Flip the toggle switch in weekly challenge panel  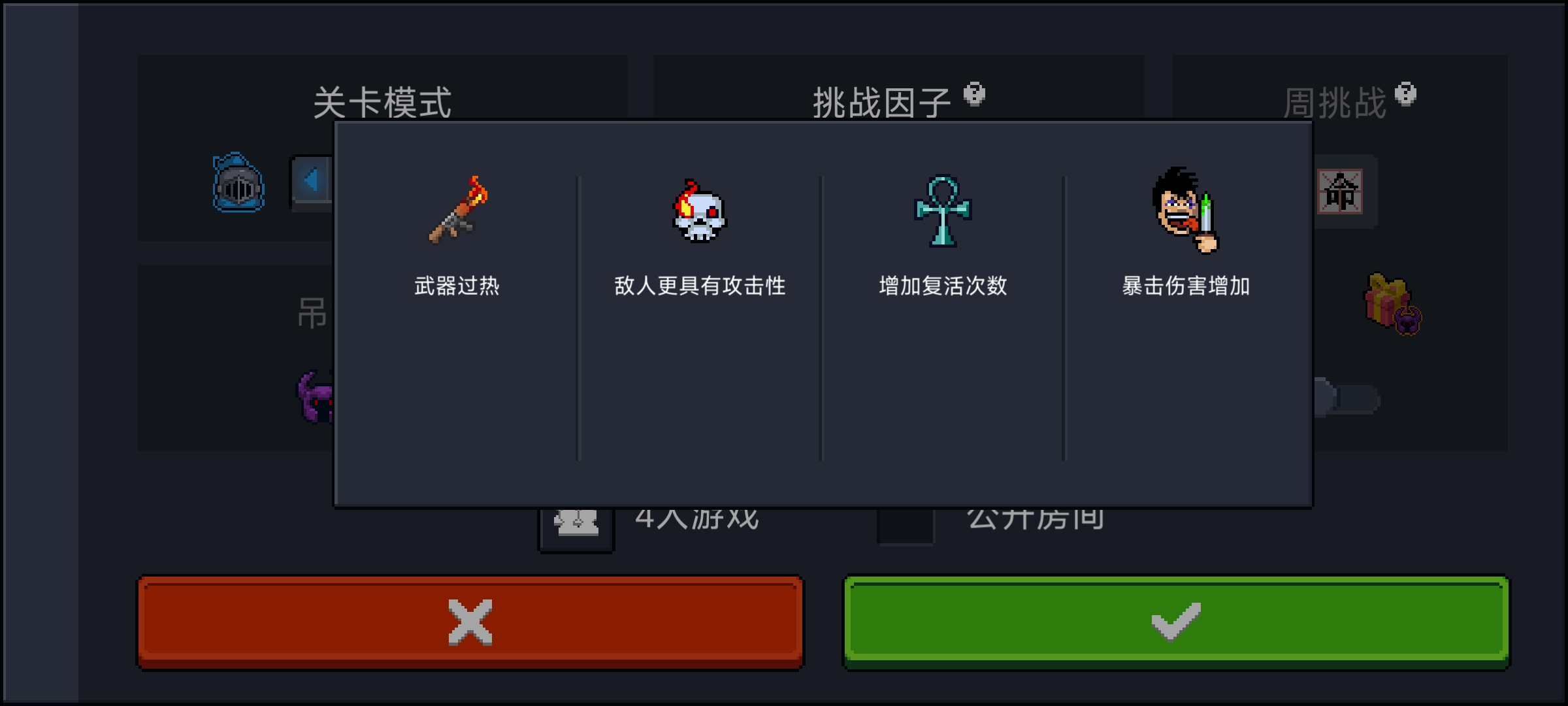coord(1347,397)
